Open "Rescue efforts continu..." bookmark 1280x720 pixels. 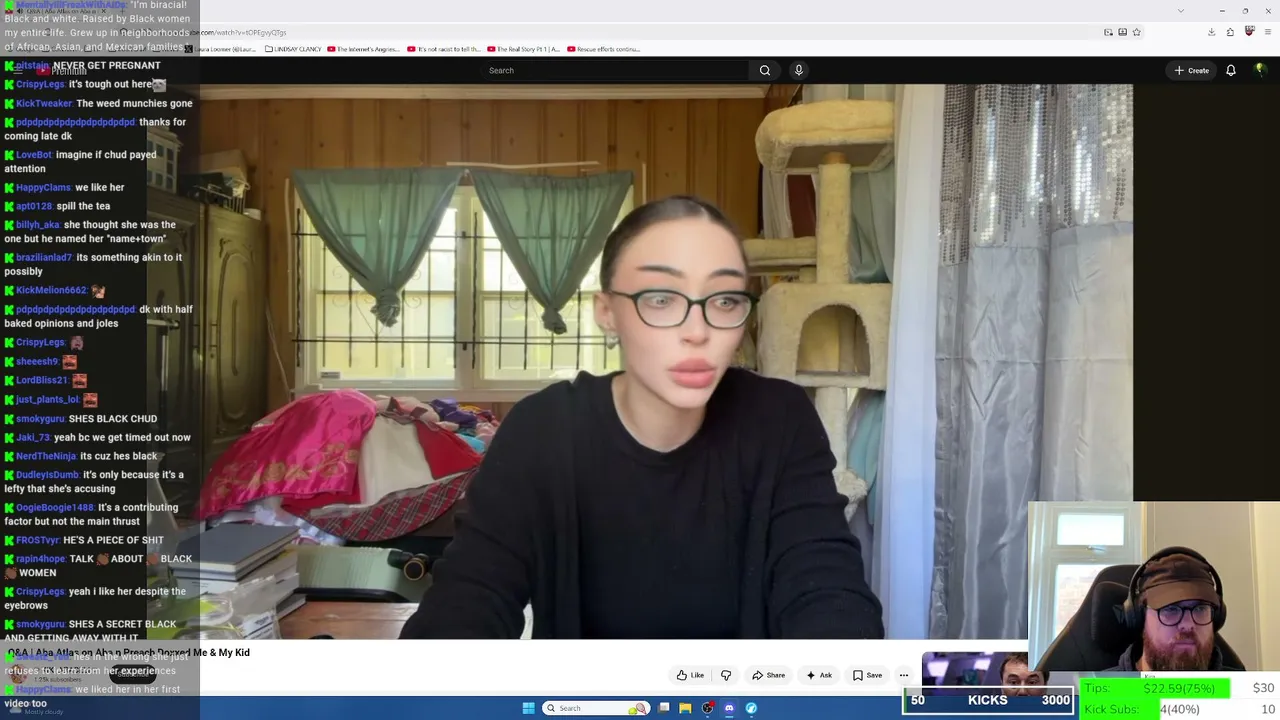click(603, 49)
